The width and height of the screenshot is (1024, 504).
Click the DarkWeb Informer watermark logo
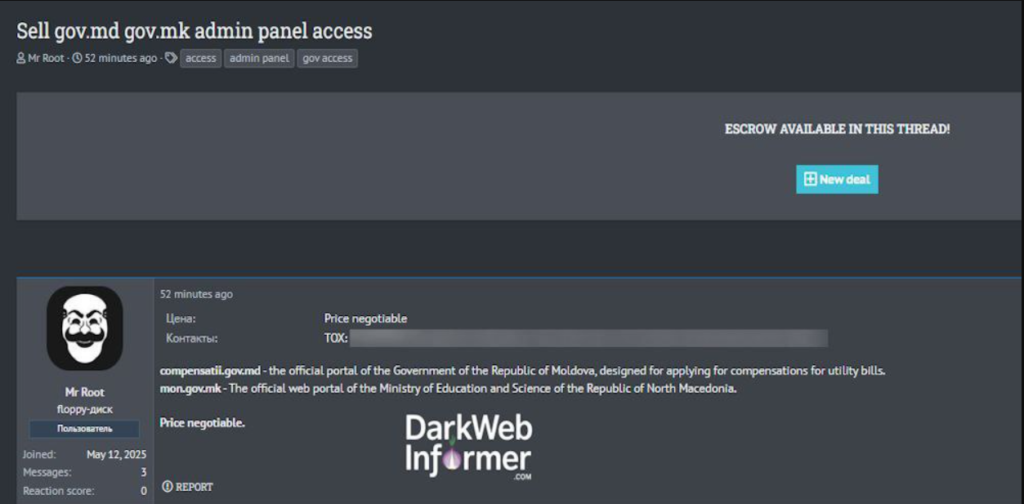click(x=468, y=449)
